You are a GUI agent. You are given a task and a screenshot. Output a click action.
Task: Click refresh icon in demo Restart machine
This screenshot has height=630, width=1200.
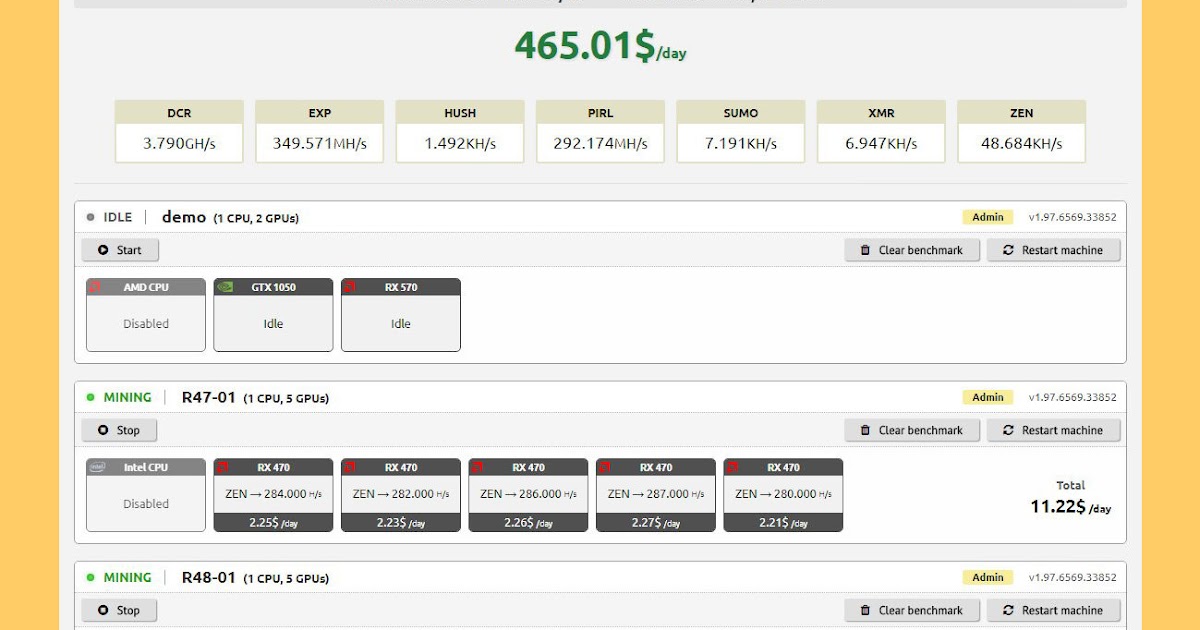pyautogui.click(x=1008, y=250)
